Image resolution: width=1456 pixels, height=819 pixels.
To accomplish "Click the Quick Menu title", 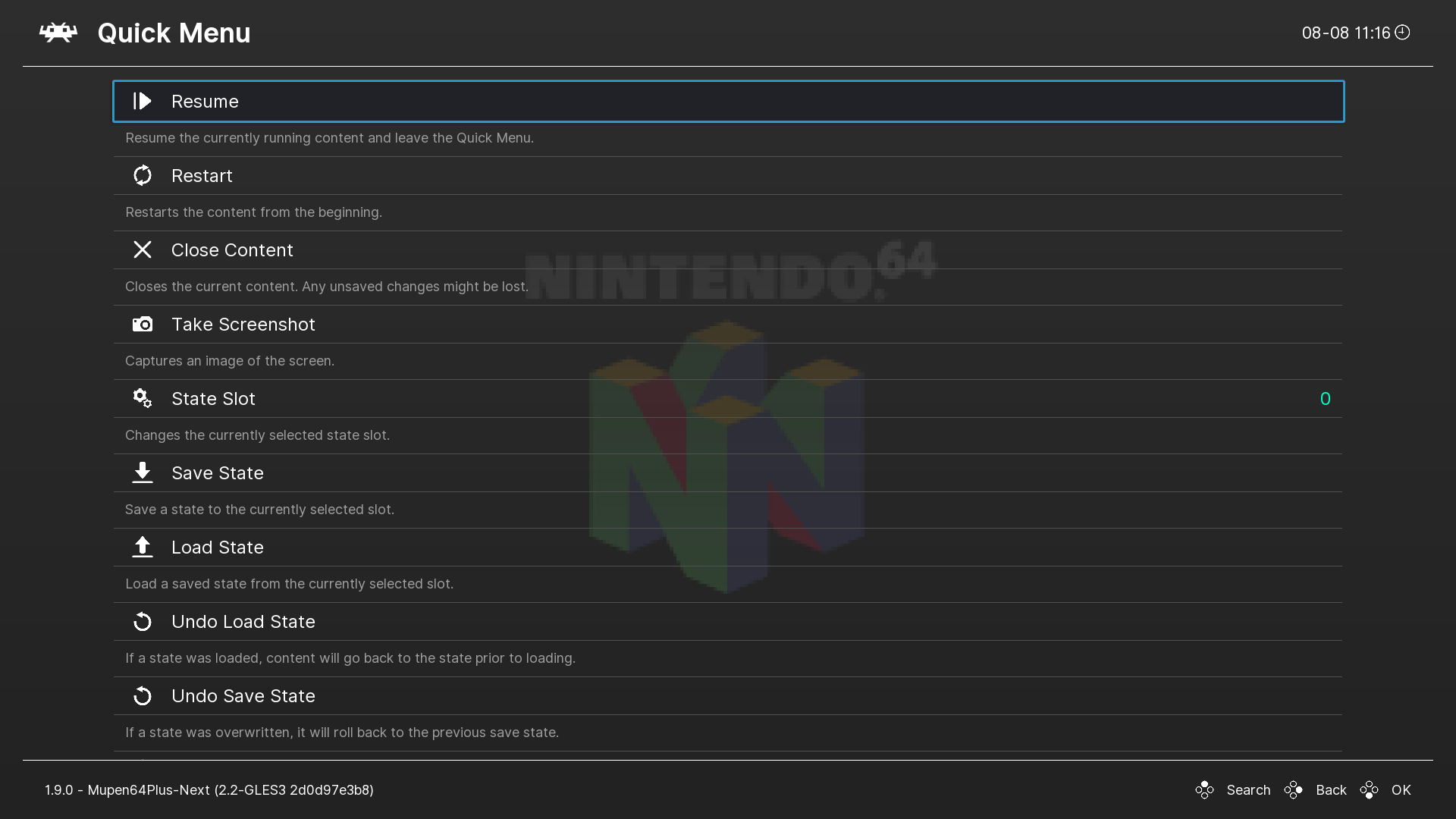I will coord(174,33).
